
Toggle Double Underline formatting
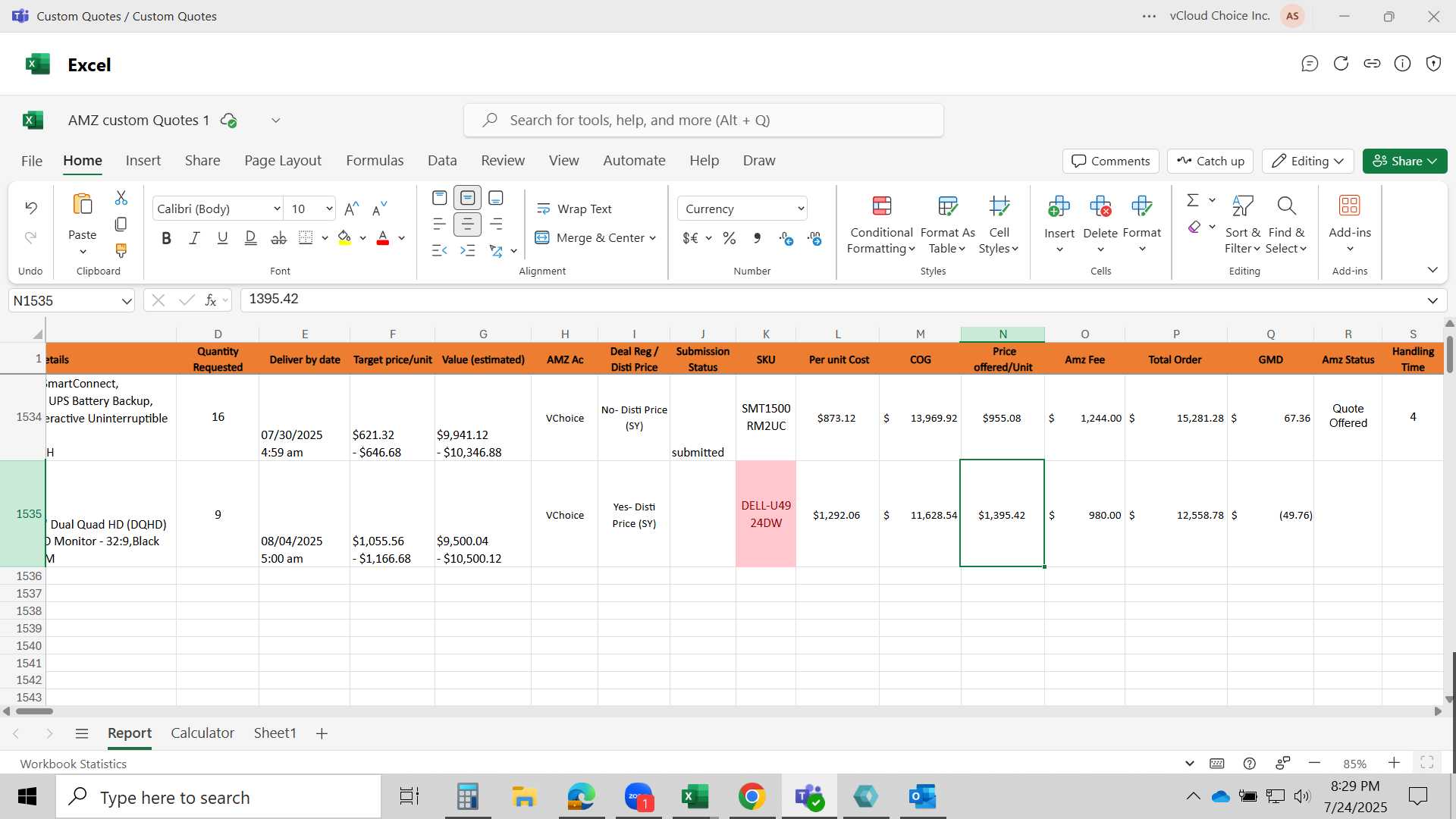pyautogui.click(x=250, y=238)
